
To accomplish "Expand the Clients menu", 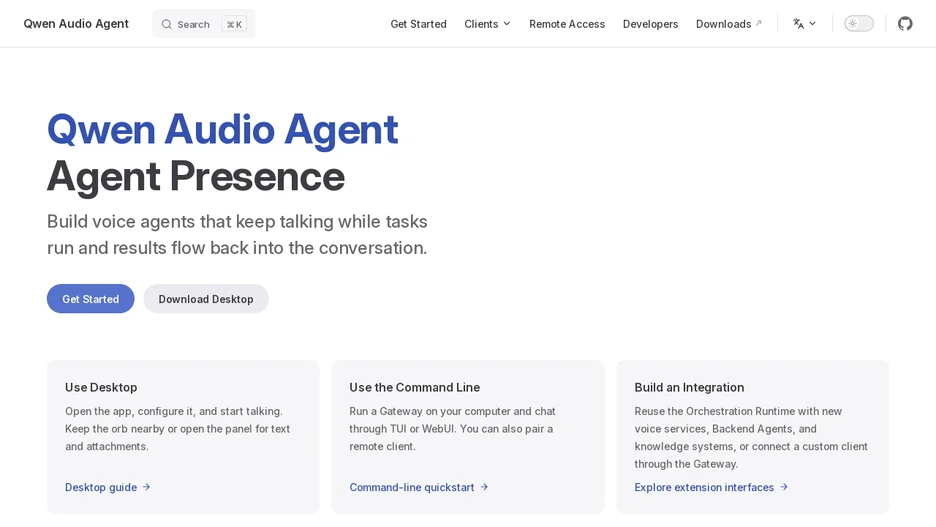I will [x=487, y=24].
